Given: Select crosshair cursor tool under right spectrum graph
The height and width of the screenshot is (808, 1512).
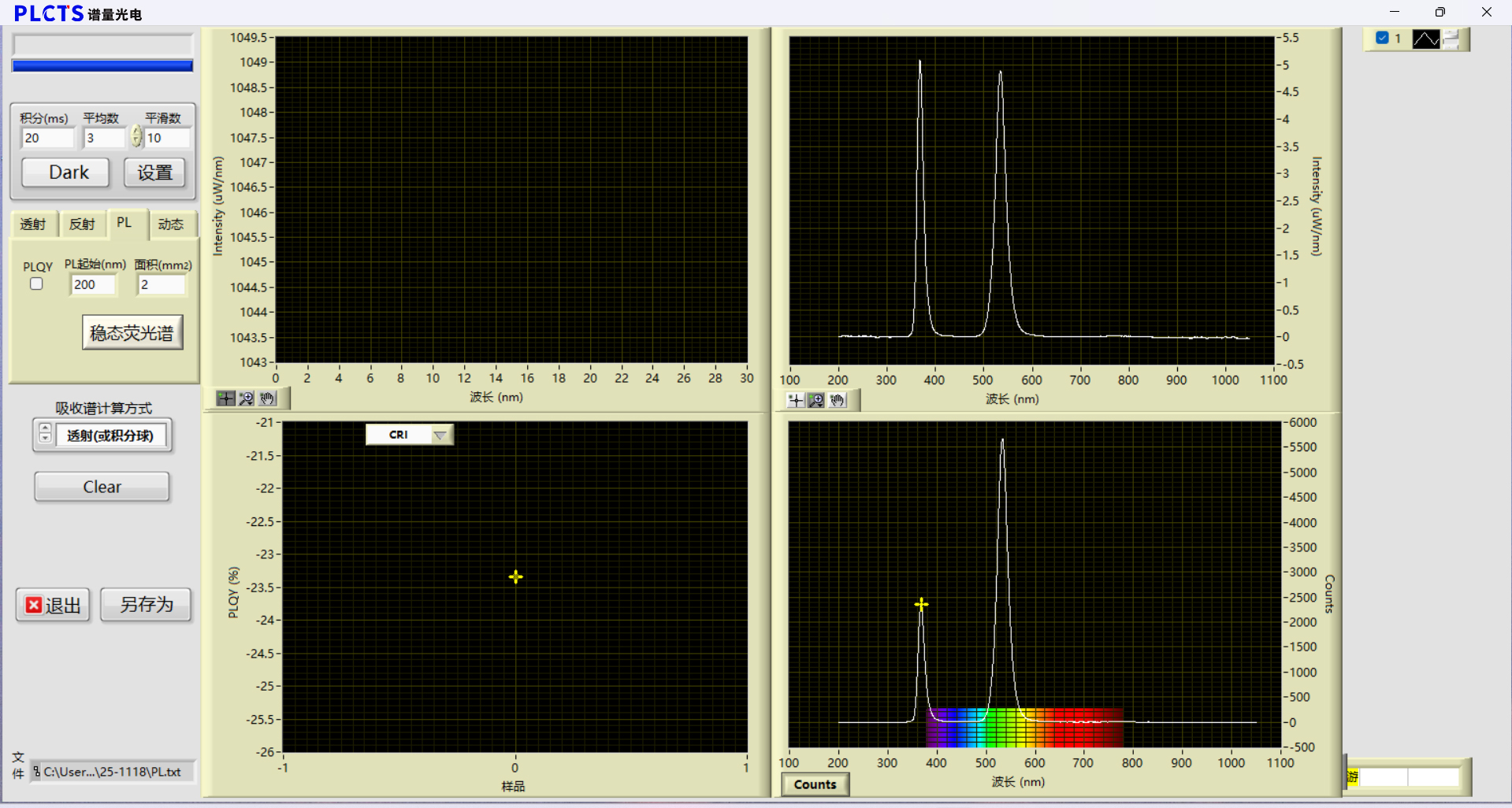Looking at the screenshot, I should (796, 401).
